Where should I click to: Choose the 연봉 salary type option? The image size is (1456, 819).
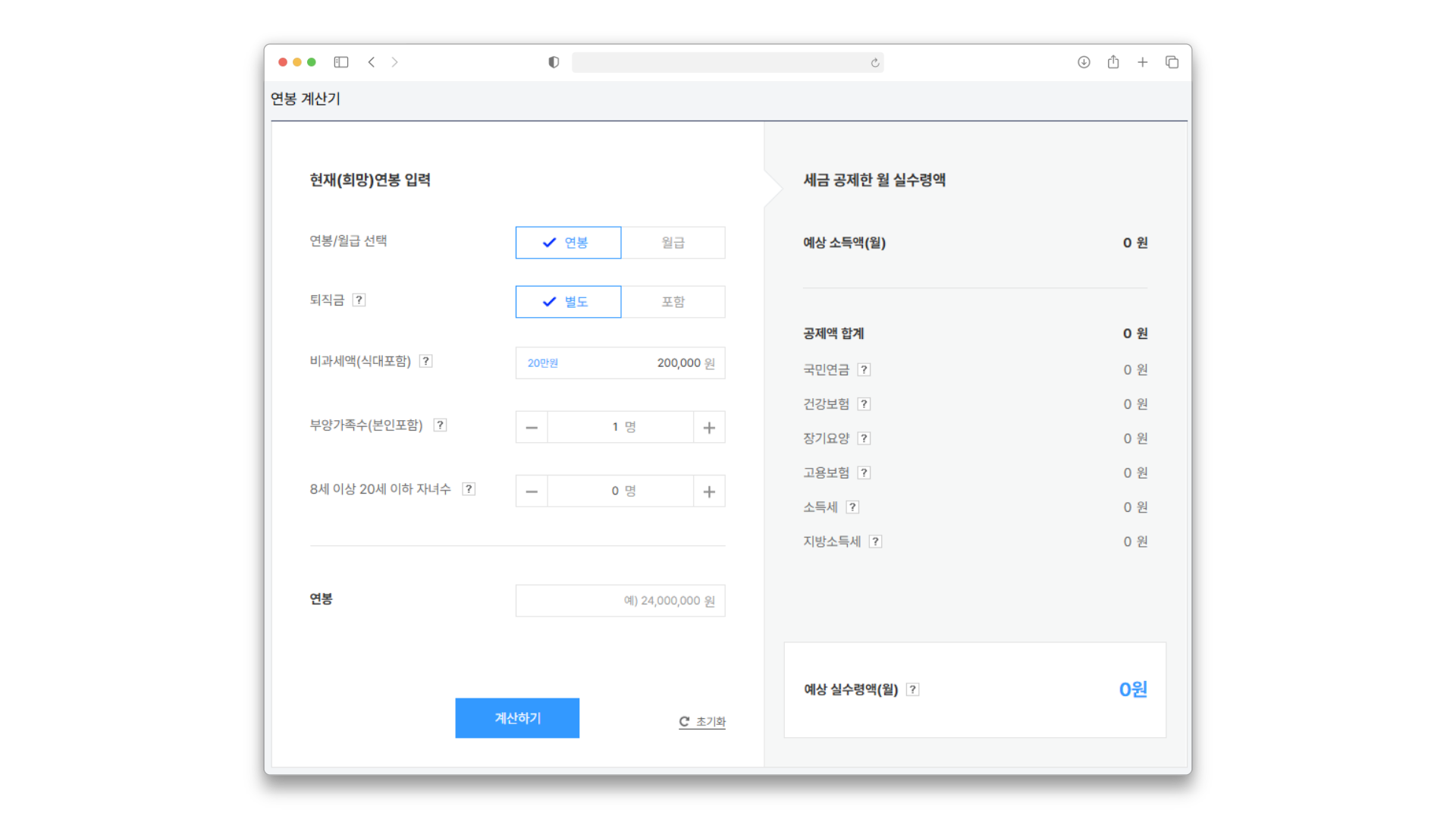tap(568, 243)
